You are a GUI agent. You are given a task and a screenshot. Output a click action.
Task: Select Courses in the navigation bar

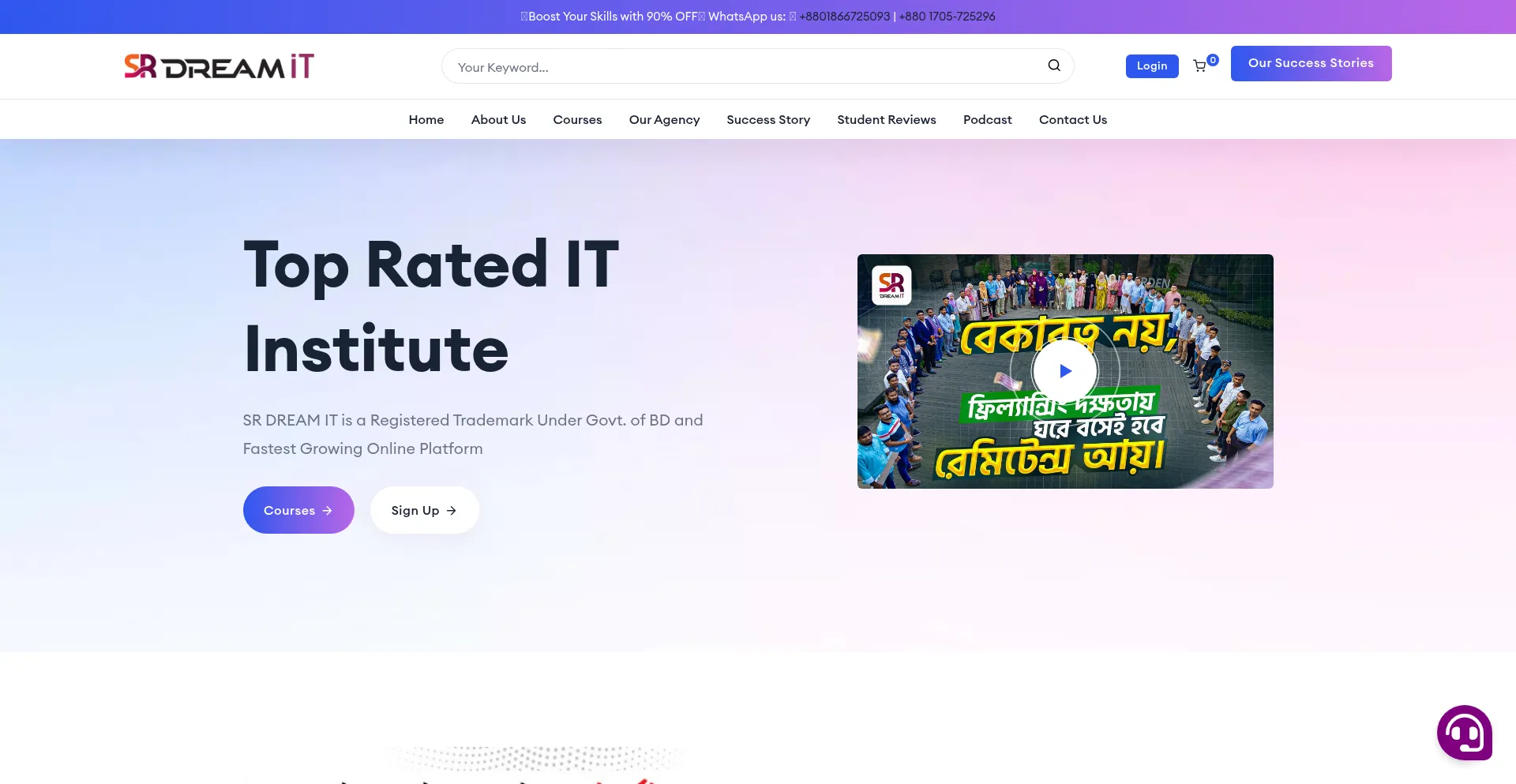[577, 120]
